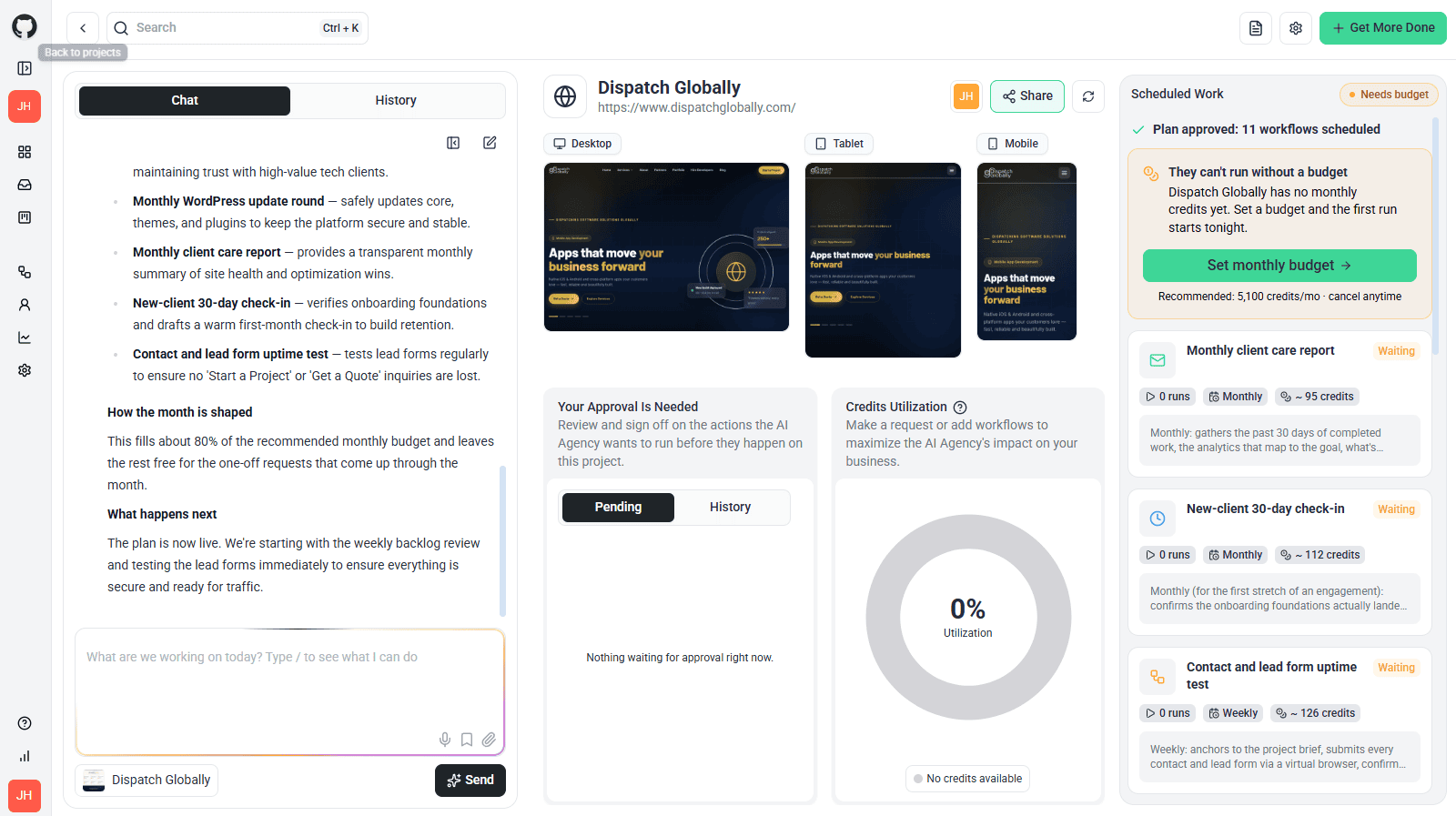Open the Desktop site preview thumbnail

[666, 247]
